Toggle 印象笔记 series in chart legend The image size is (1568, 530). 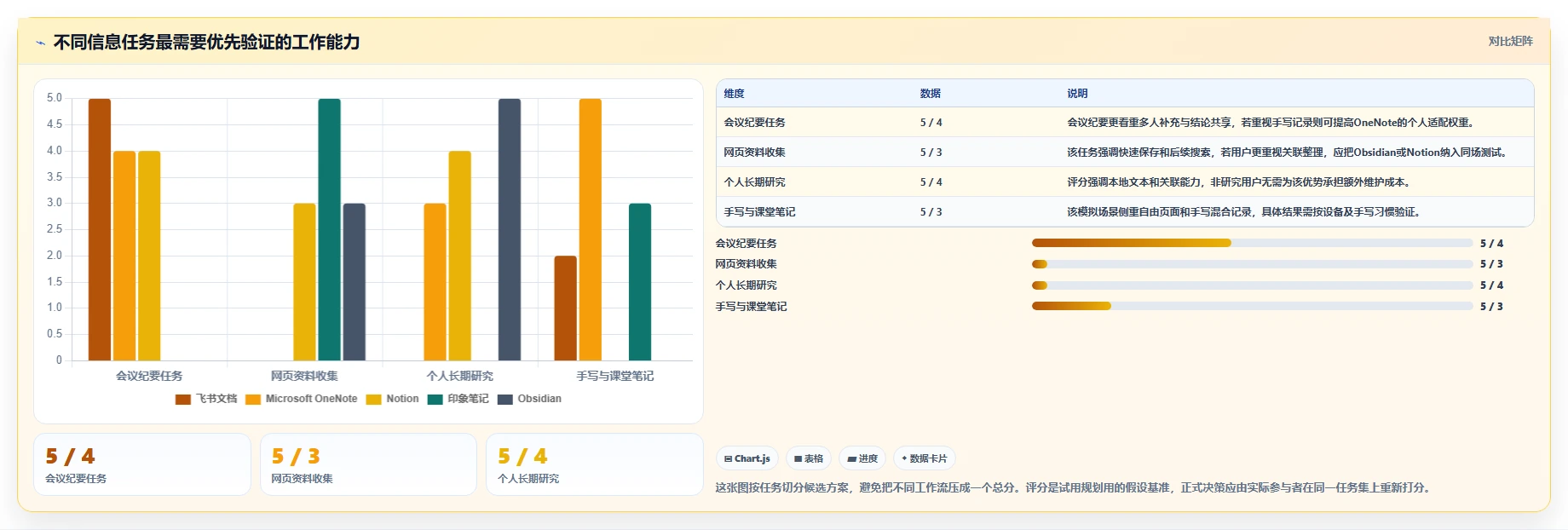pos(458,399)
